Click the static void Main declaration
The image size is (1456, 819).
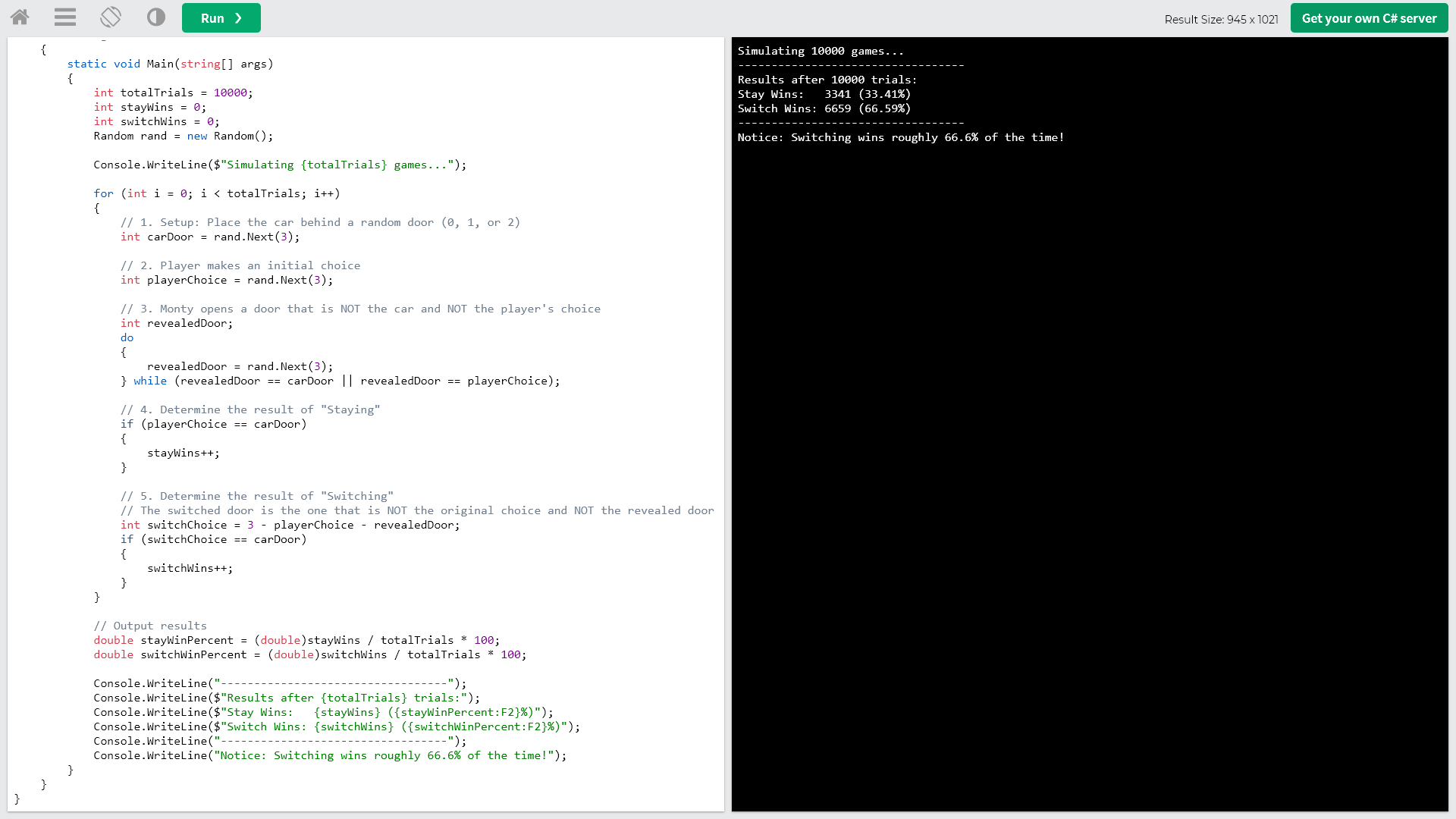[170, 64]
